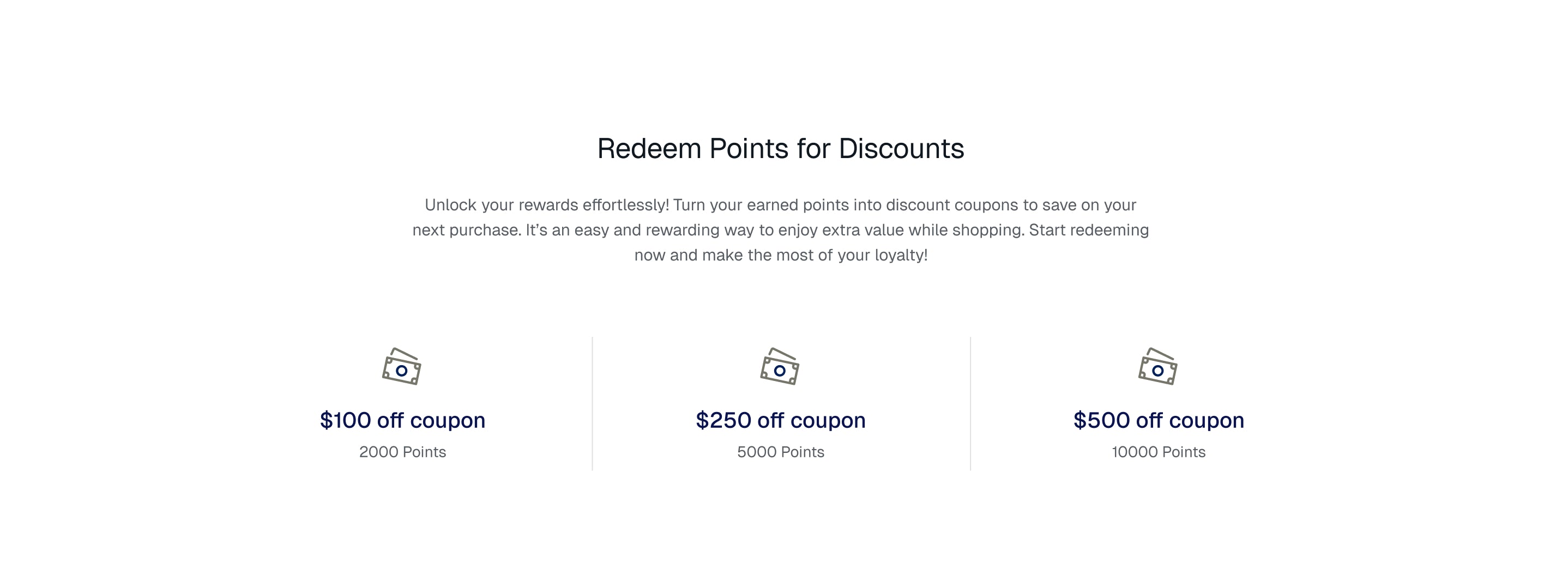The image size is (1568, 581).
Task: Click the cash icon above $100 off coupon
Action: pos(402,367)
